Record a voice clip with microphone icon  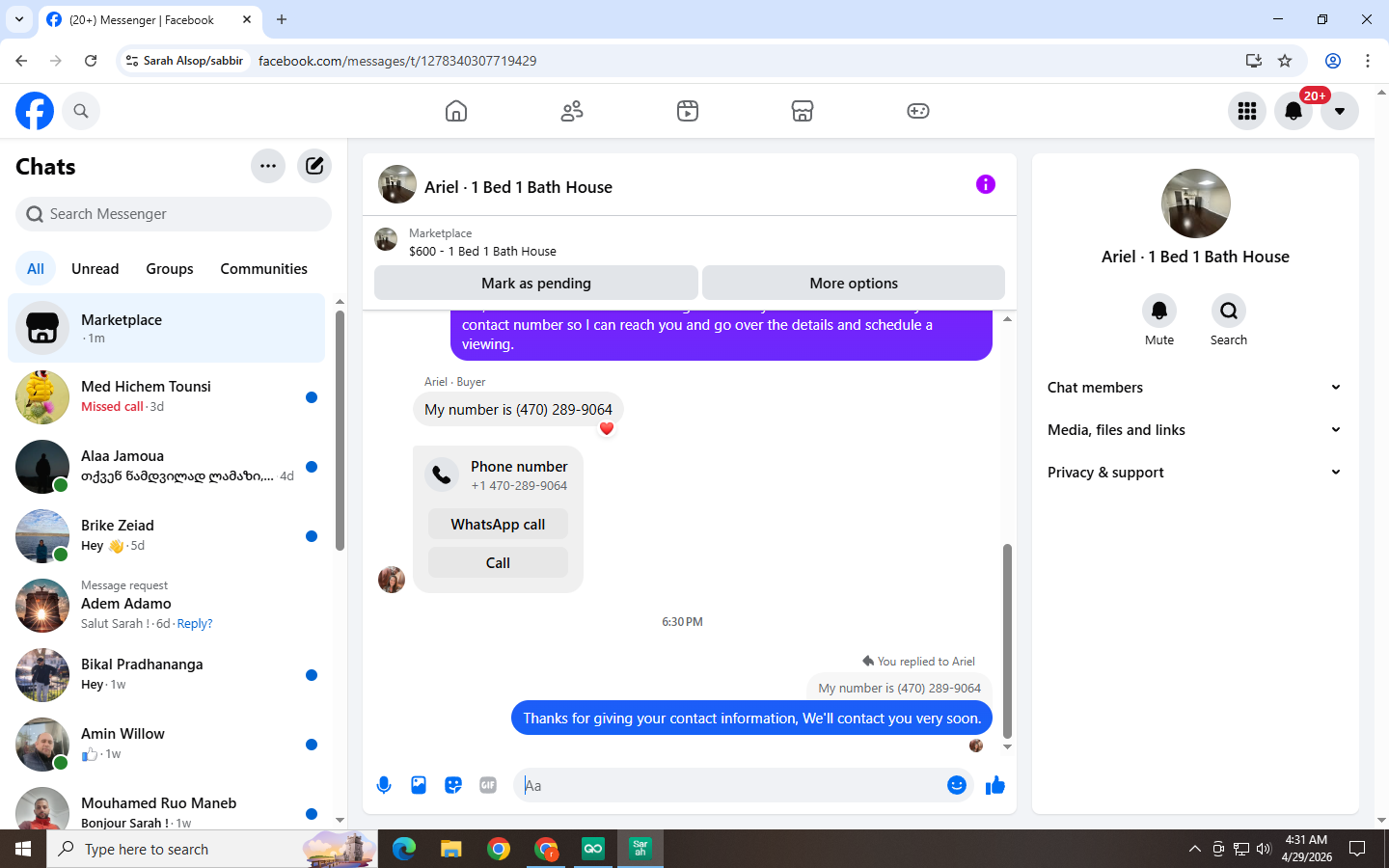[x=384, y=785]
